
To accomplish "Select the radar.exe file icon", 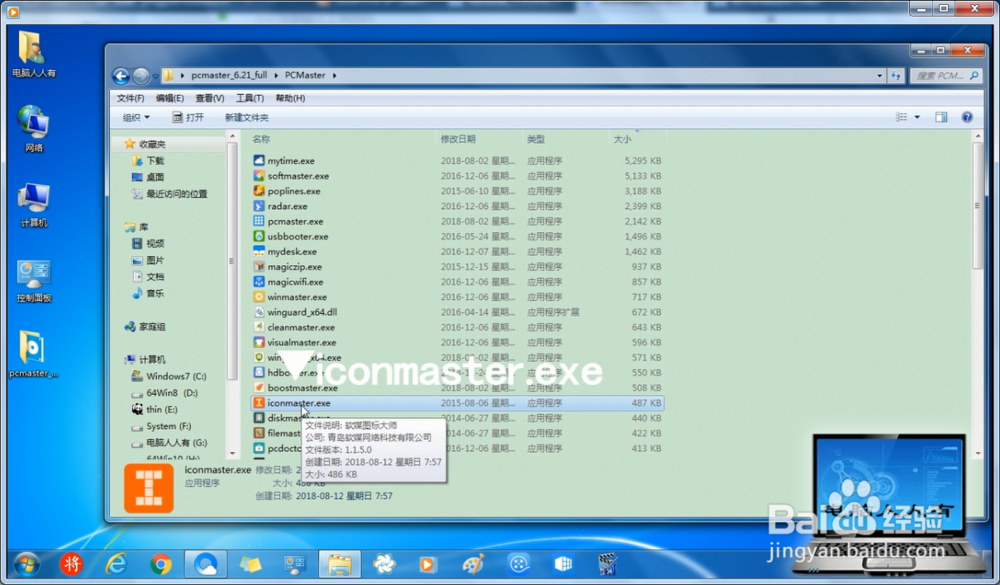I will point(258,206).
